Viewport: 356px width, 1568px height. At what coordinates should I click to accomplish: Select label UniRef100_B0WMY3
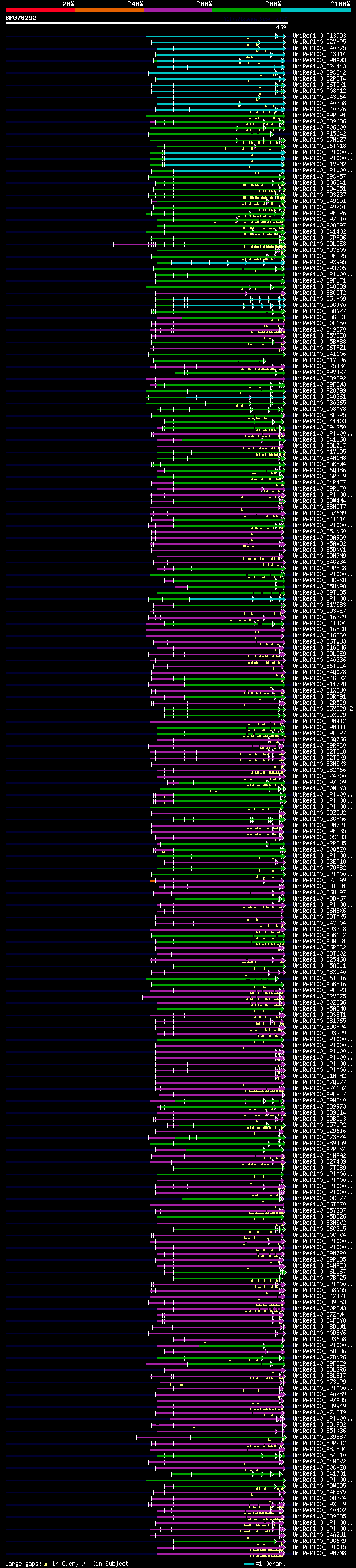(x=319, y=788)
